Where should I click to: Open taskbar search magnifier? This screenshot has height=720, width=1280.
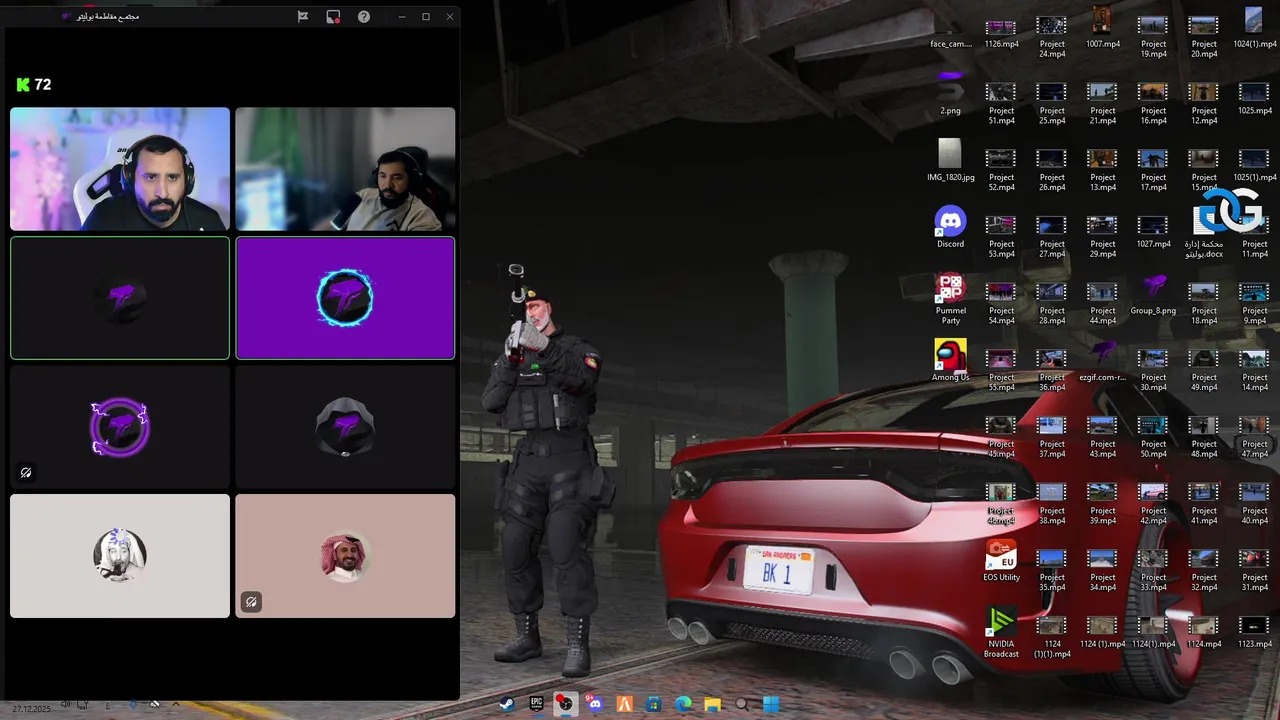click(742, 704)
